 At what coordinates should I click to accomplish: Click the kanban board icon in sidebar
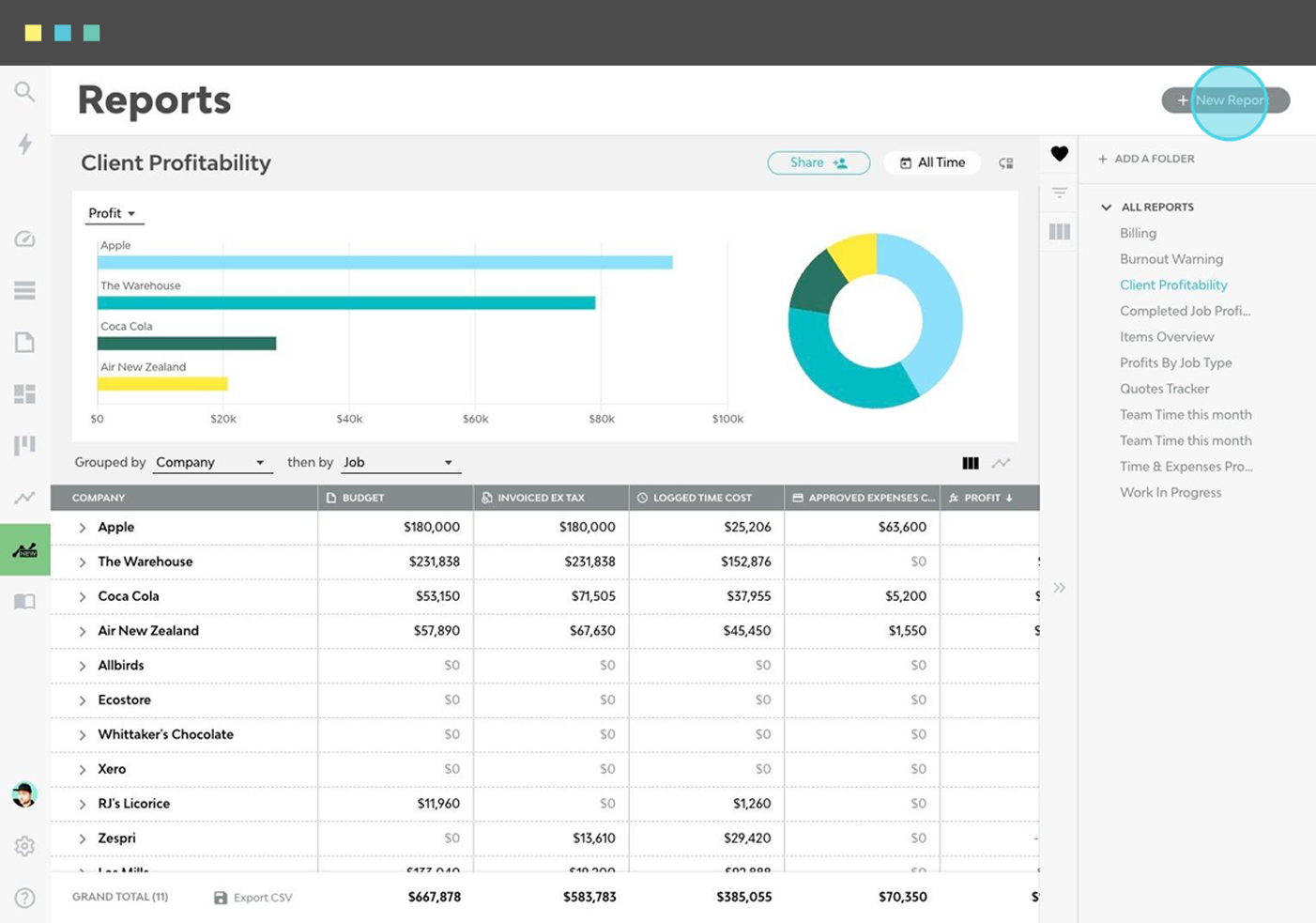(24, 445)
